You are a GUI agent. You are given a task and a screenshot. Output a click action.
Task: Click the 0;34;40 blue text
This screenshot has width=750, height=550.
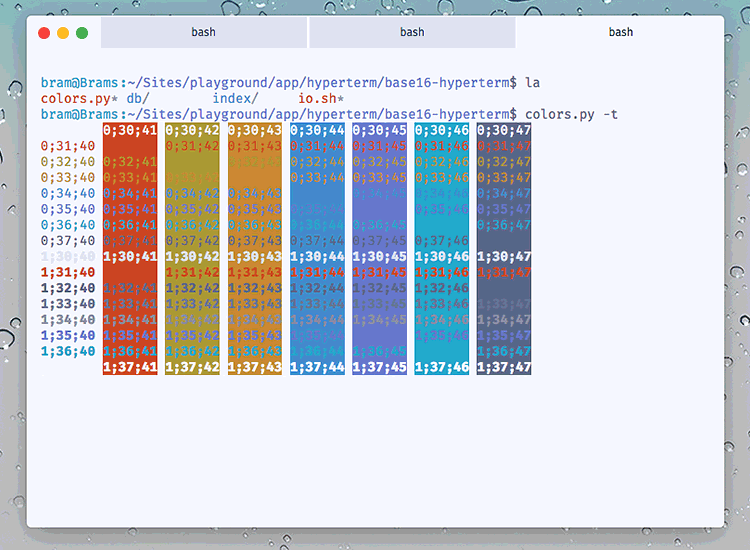pos(68,193)
